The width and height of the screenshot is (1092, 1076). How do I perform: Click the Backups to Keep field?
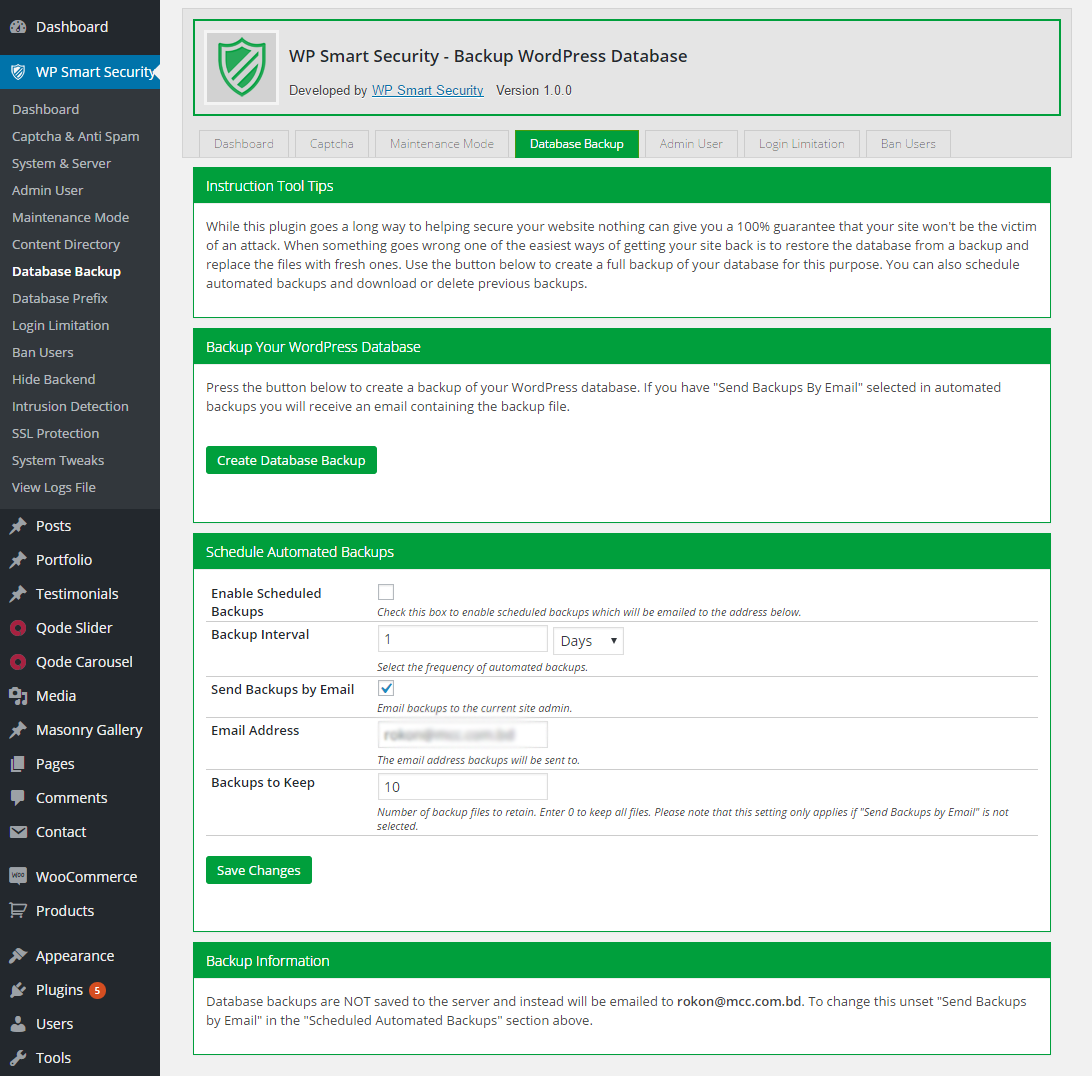[x=462, y=787]
